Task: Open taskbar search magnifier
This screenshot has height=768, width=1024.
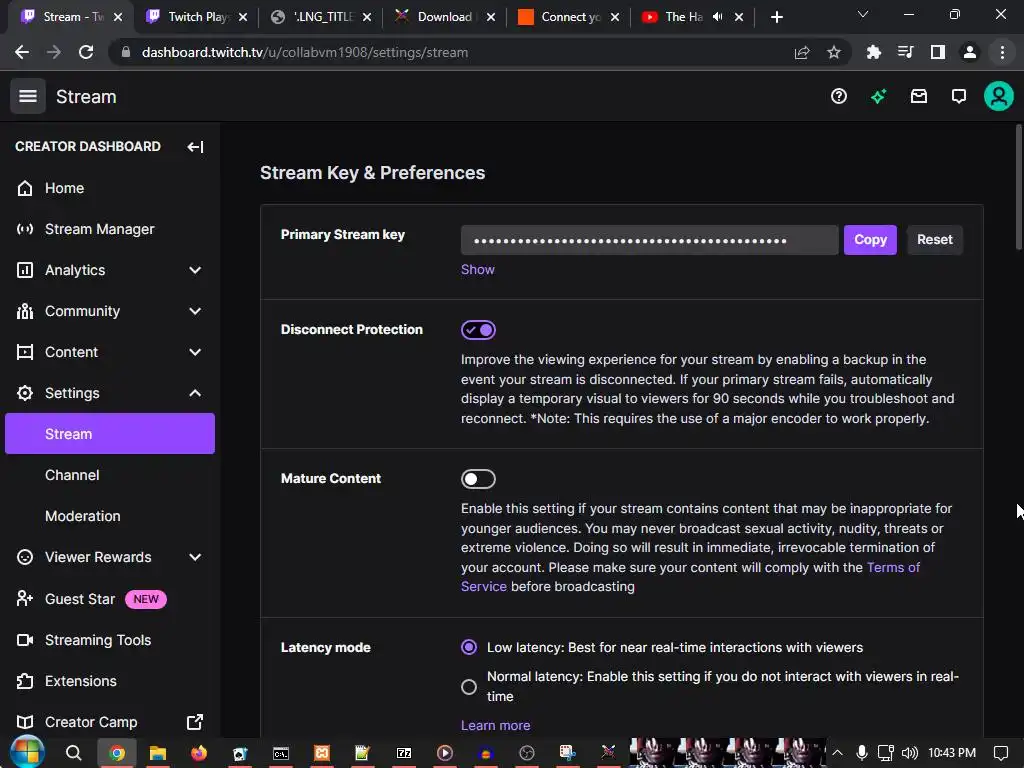Action: 74,753
